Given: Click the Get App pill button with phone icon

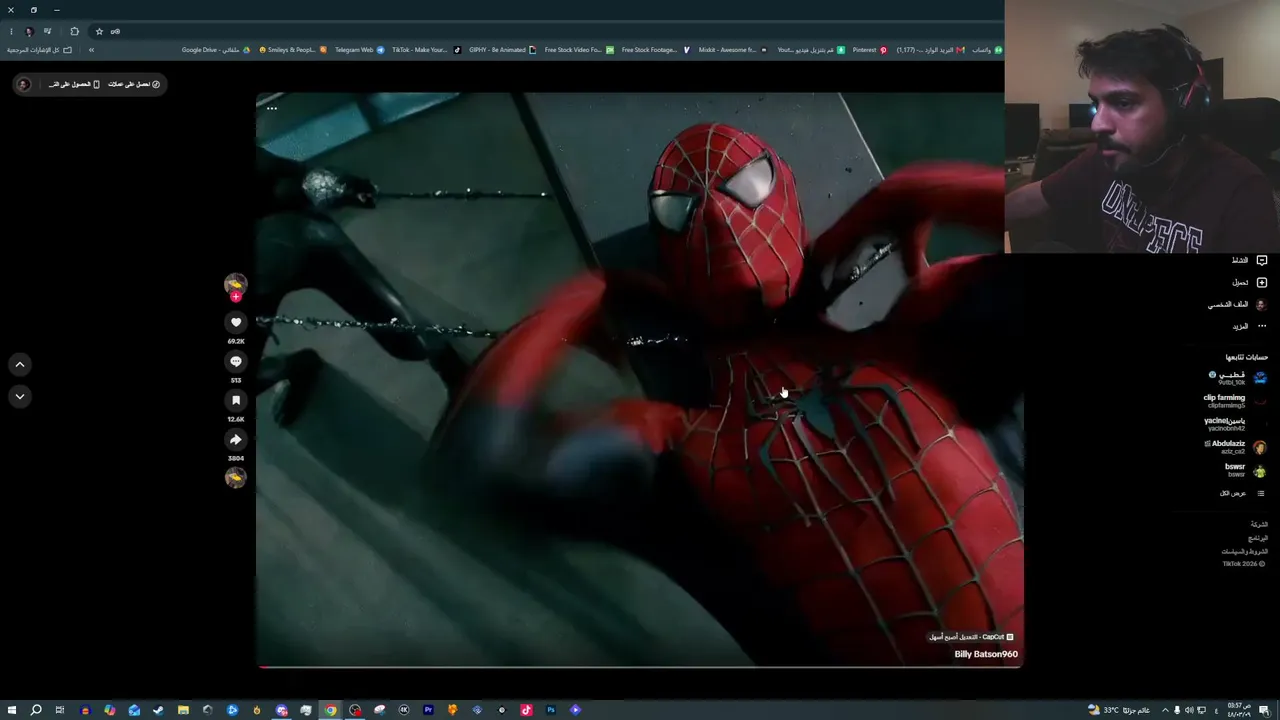Looking at the screenshot, I should coord(72,84).
